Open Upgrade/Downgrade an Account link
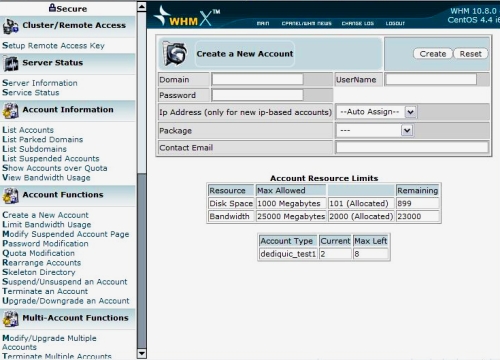This screenshot has height=360, width=500. coord(66,301)
